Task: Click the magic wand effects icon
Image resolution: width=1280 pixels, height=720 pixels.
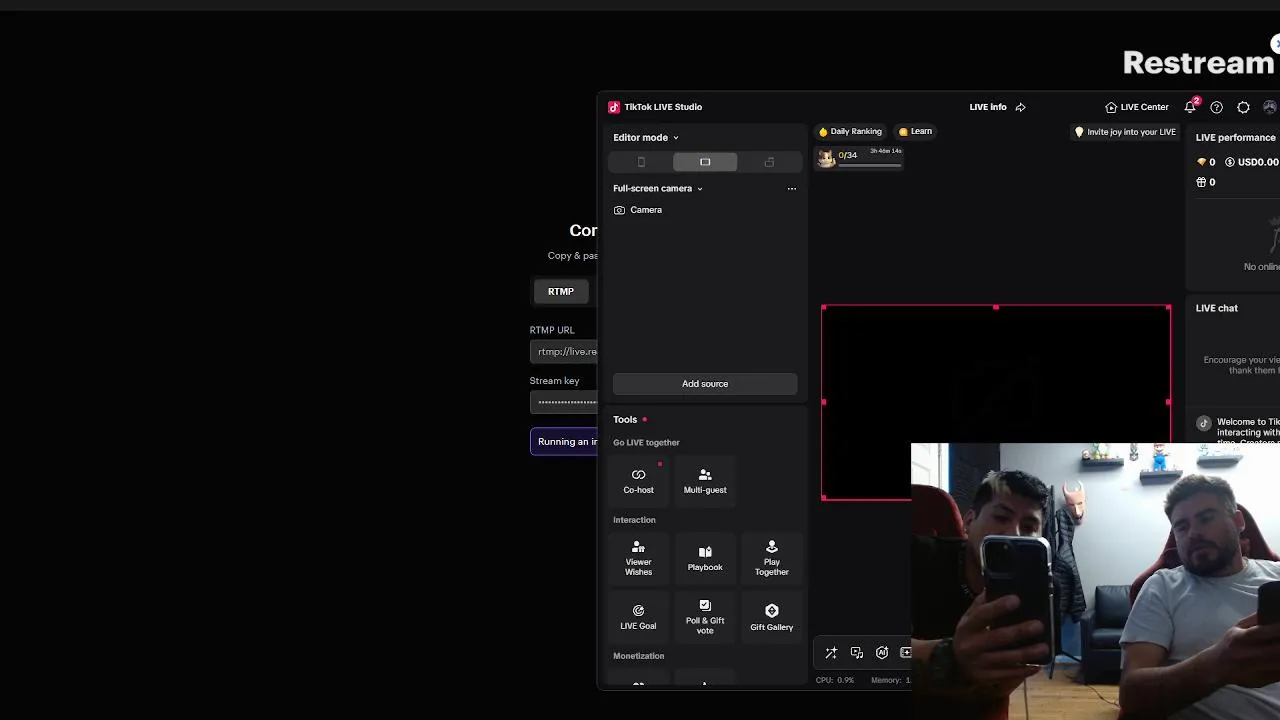Action: (x=831, y=653)
